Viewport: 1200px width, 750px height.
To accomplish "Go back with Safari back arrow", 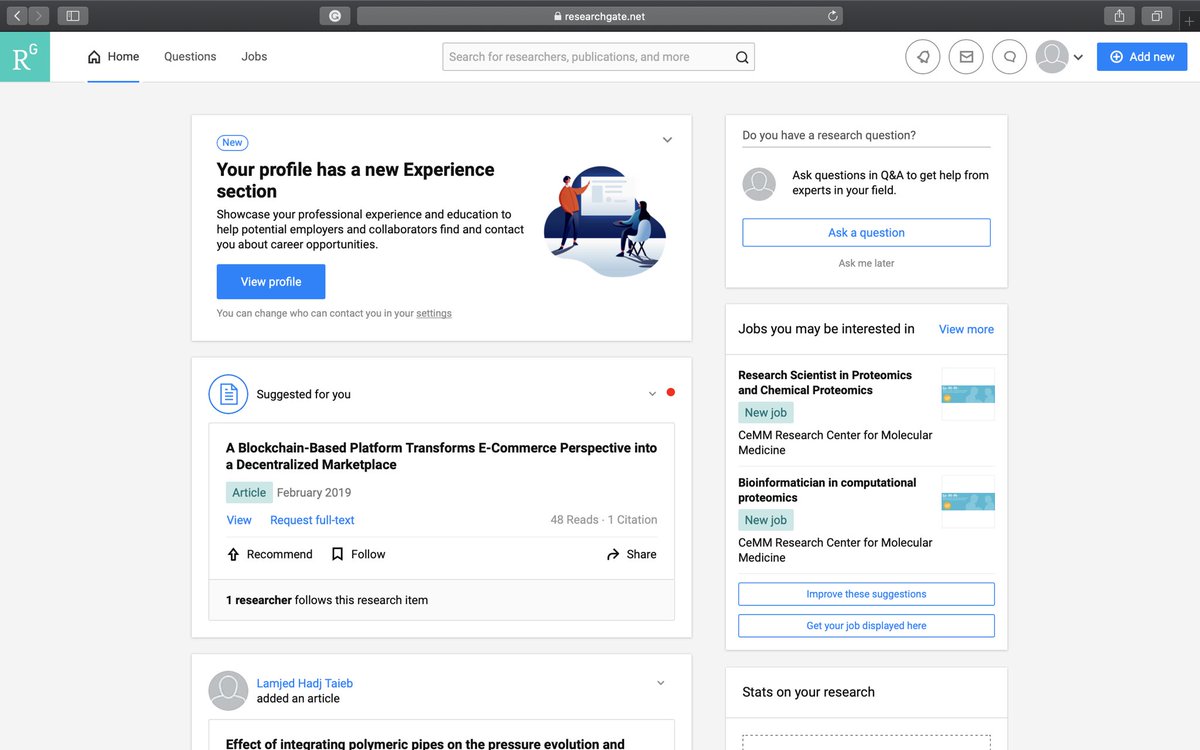I will 17,16.
